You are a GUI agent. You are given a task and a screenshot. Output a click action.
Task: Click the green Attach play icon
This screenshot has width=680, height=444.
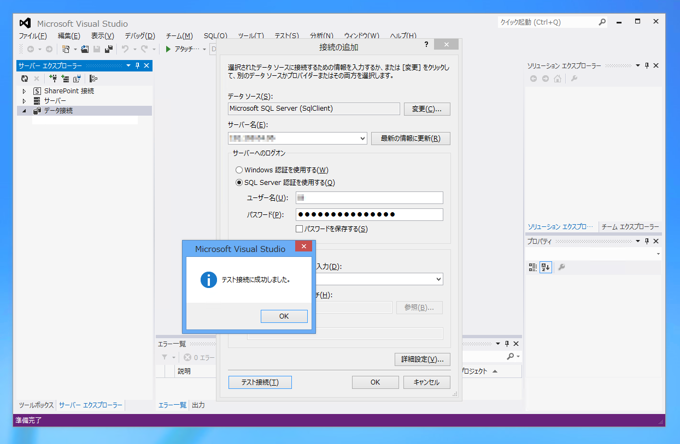[x=168, y=49]
